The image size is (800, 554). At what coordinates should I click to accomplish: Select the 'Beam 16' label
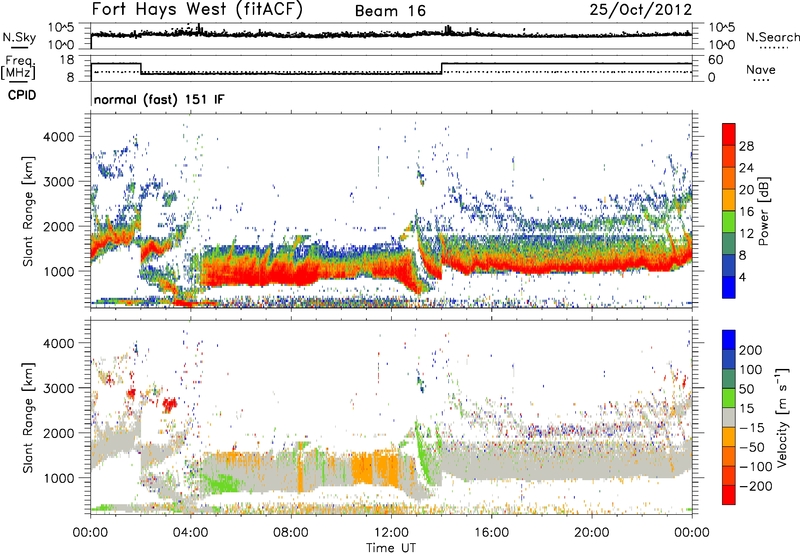(x=390, y=11)
